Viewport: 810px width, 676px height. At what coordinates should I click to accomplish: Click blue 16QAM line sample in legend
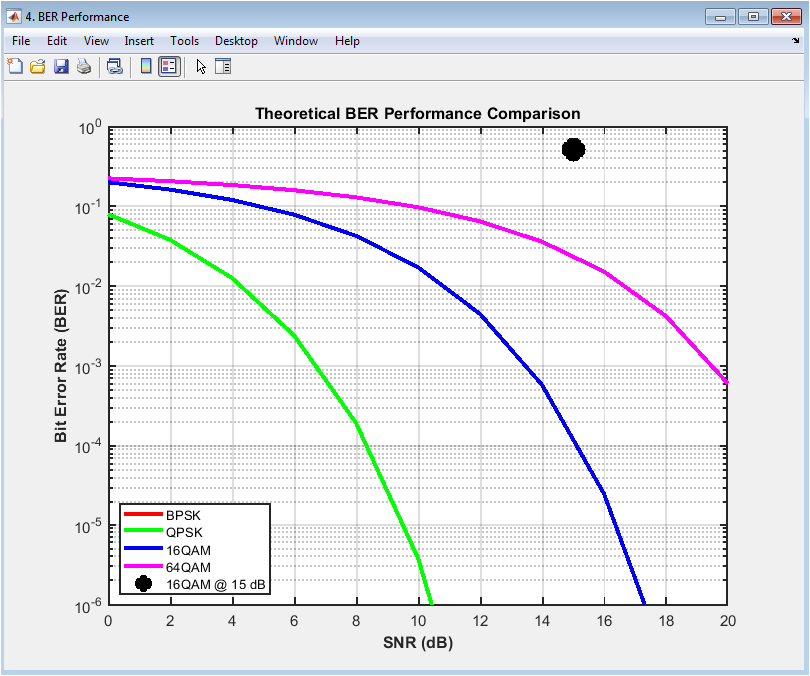tap(143, 548)
